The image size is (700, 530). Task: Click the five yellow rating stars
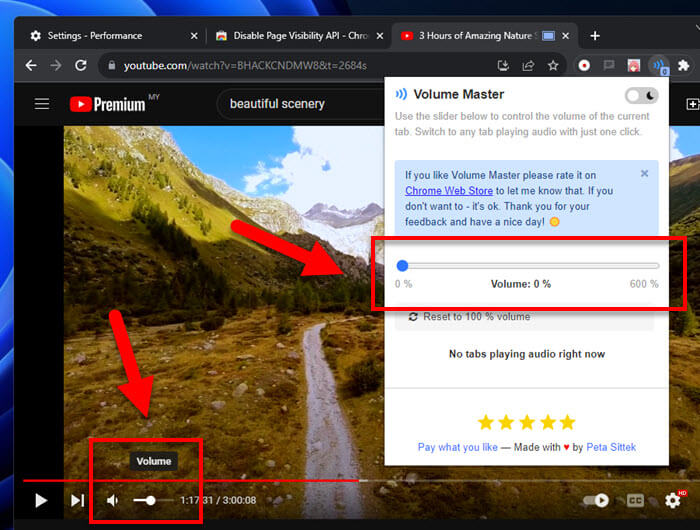click(x=526, y=422)
